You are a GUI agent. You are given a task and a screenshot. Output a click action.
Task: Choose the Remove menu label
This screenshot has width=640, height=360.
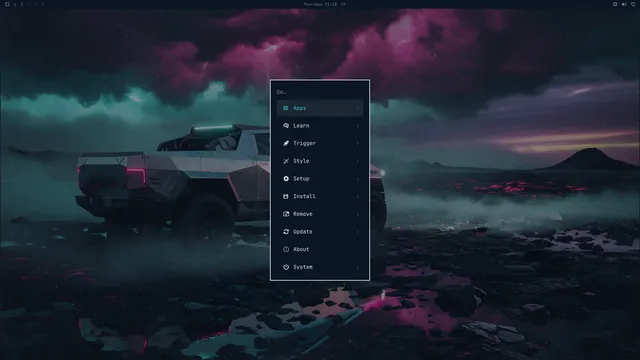[303, 214]
